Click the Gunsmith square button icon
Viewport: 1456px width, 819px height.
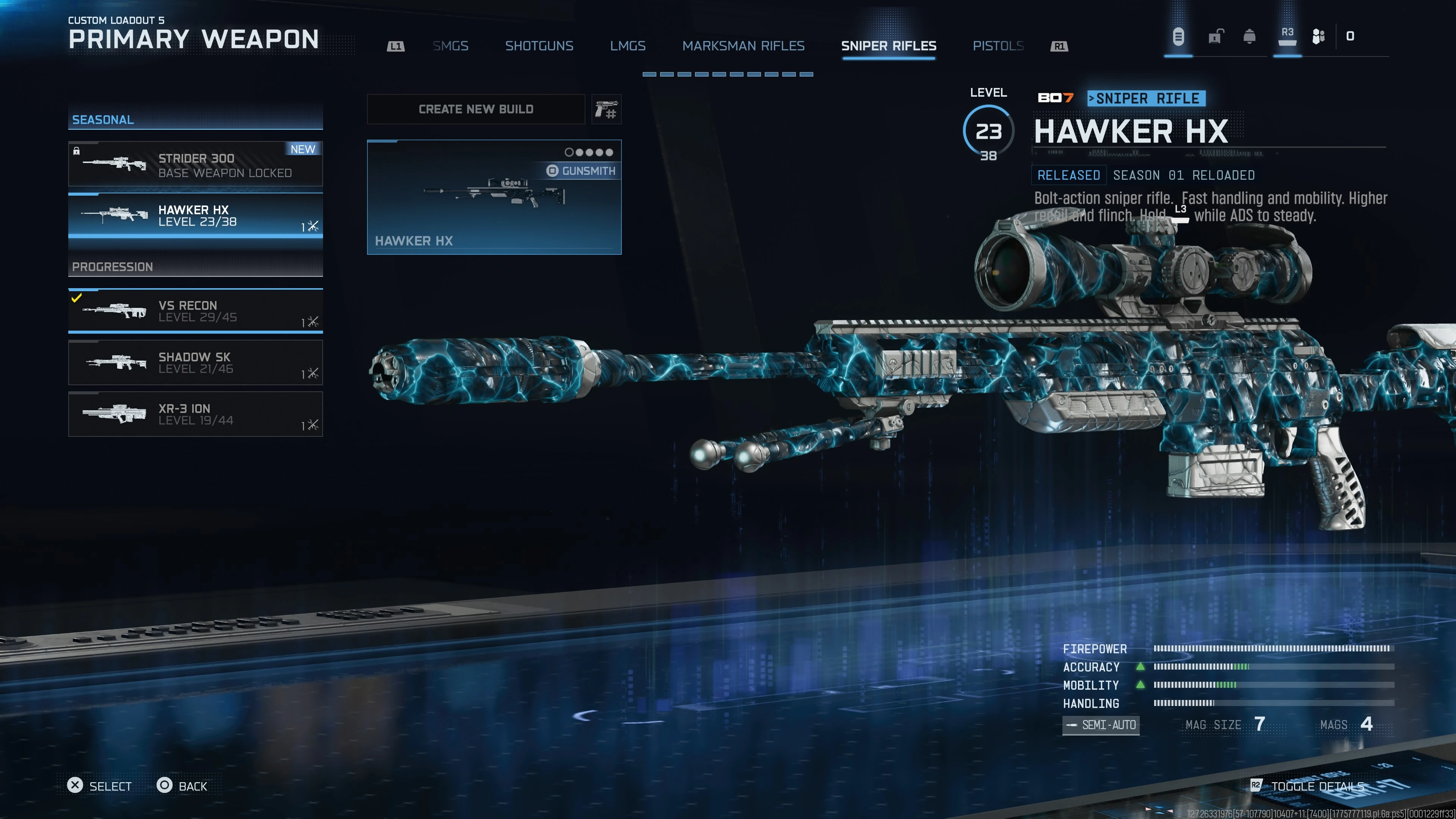[552, 171]
